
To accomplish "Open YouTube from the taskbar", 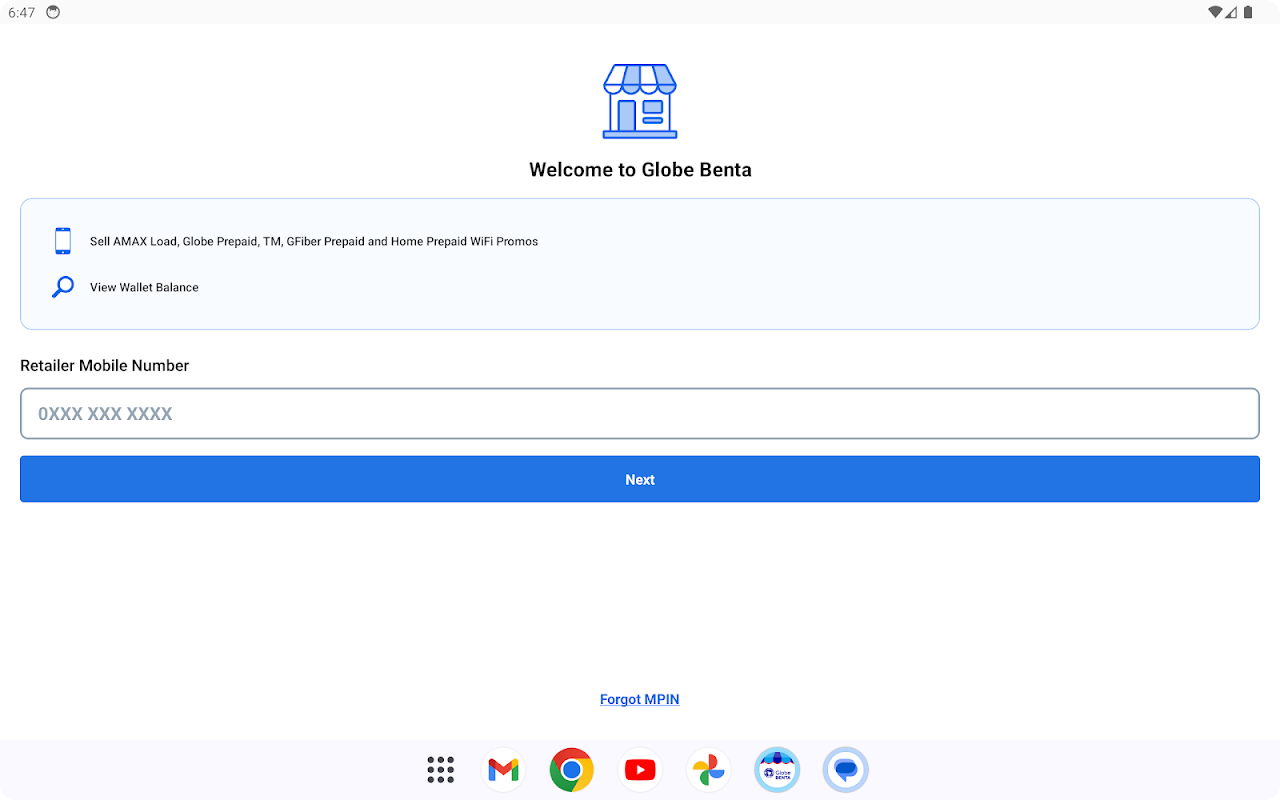I will click(640, 770).
